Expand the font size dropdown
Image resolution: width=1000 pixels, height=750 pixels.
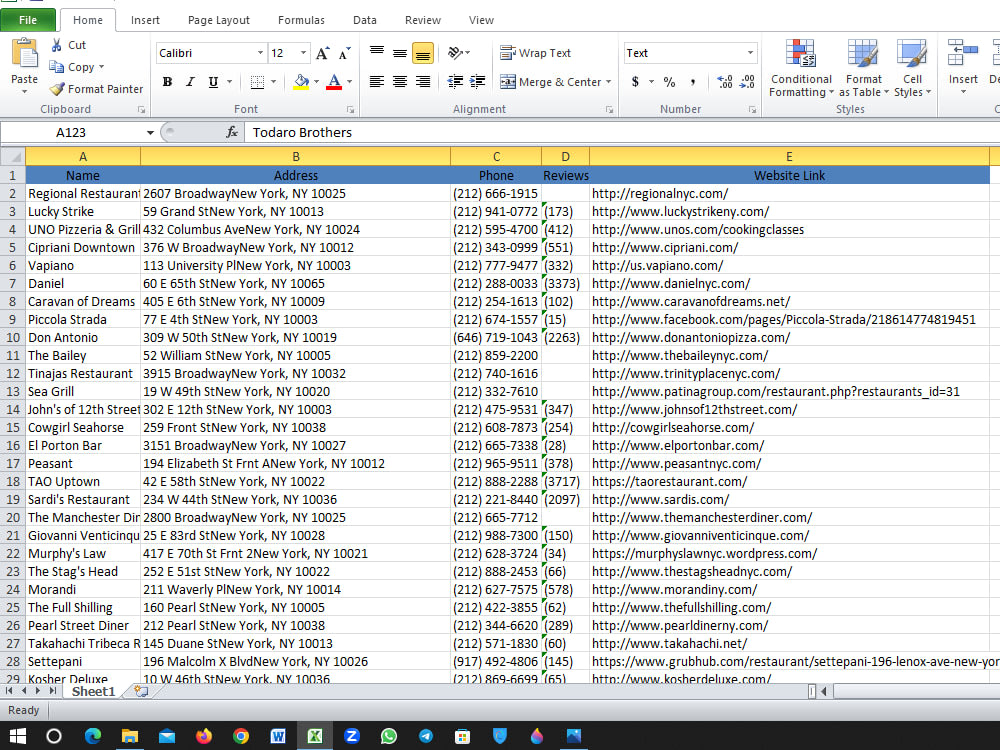(x=304, y=53)
